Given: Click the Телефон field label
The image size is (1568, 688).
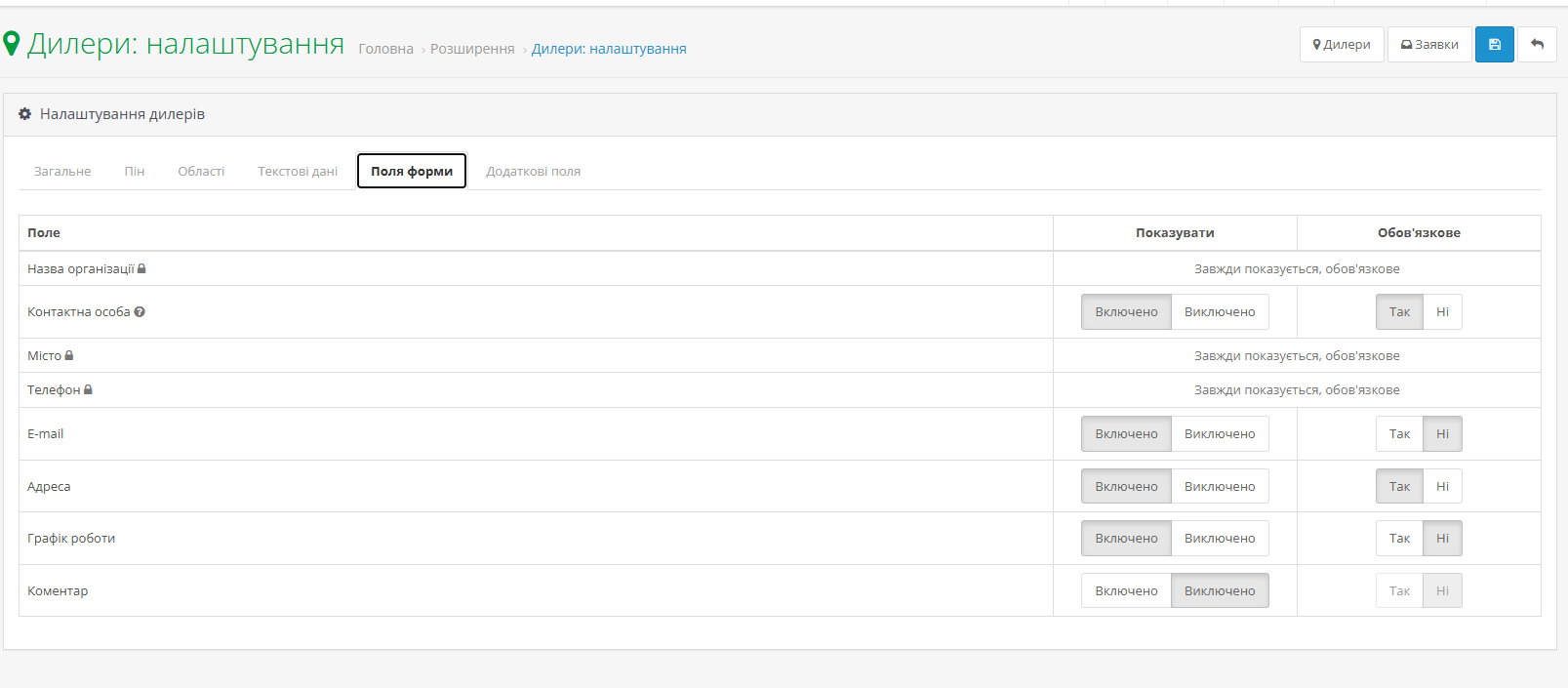Looking at the screenshot, I should (x=54, y=389).
